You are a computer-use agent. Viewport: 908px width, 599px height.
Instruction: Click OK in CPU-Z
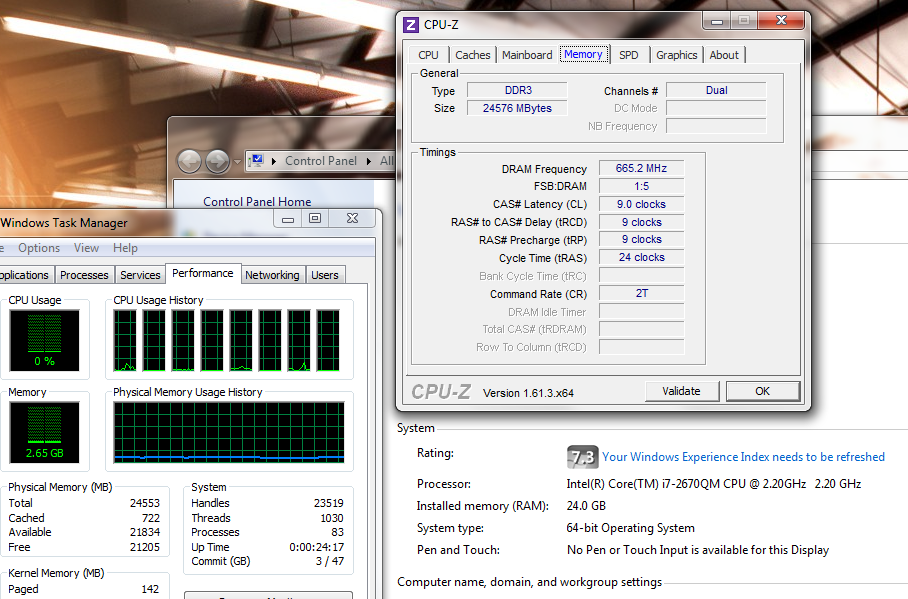(x=763, y=391)
